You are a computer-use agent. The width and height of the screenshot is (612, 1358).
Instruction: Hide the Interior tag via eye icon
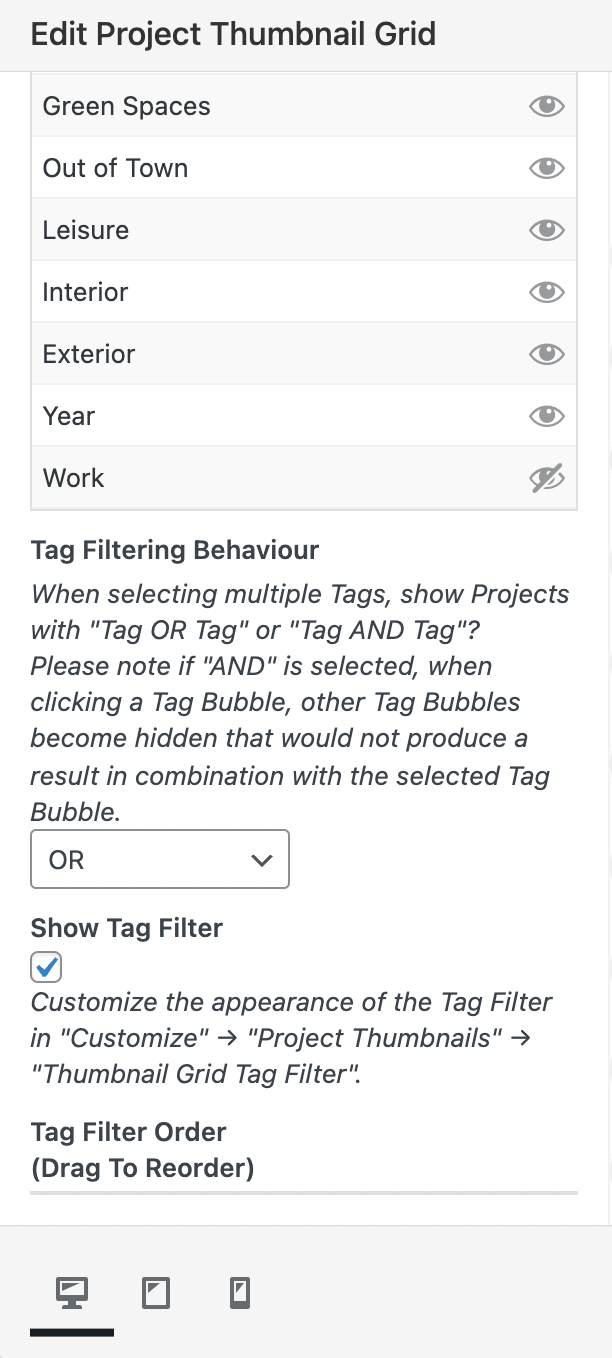point(546,292)
